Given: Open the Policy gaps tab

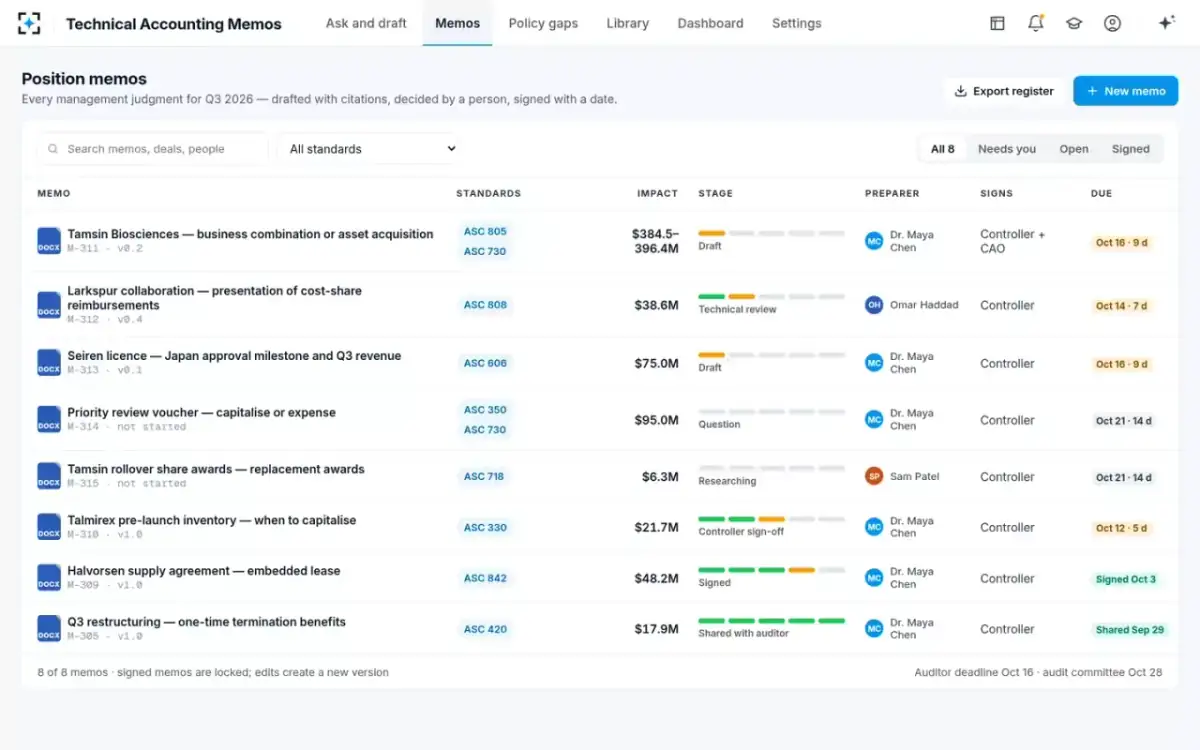Looking at the screenshot, I should tap(543, 23).
